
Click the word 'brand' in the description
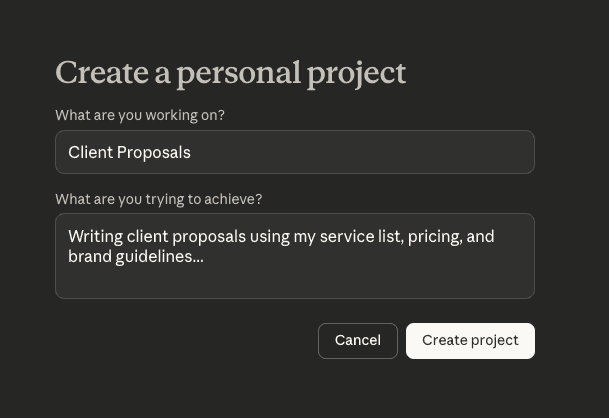pos(89,257)
